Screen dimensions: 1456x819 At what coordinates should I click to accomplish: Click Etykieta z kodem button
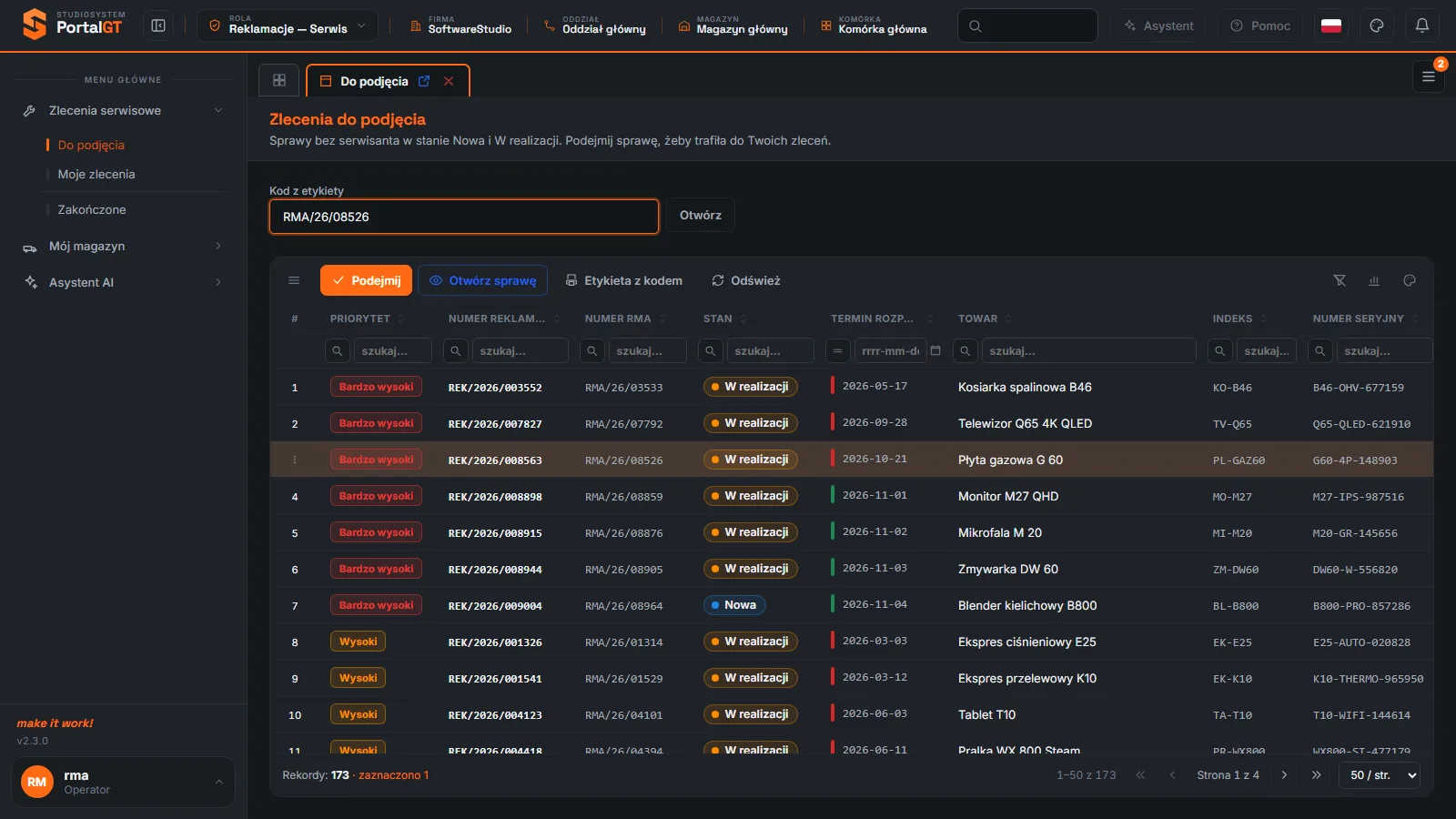624,280
